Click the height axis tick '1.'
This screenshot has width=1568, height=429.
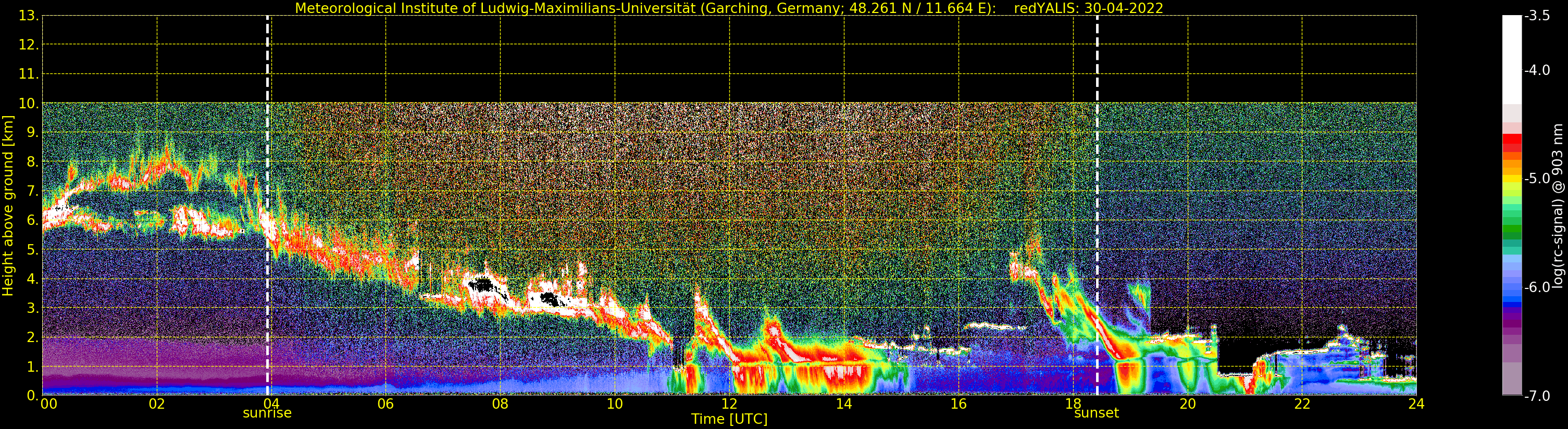[x=32, y=367]
